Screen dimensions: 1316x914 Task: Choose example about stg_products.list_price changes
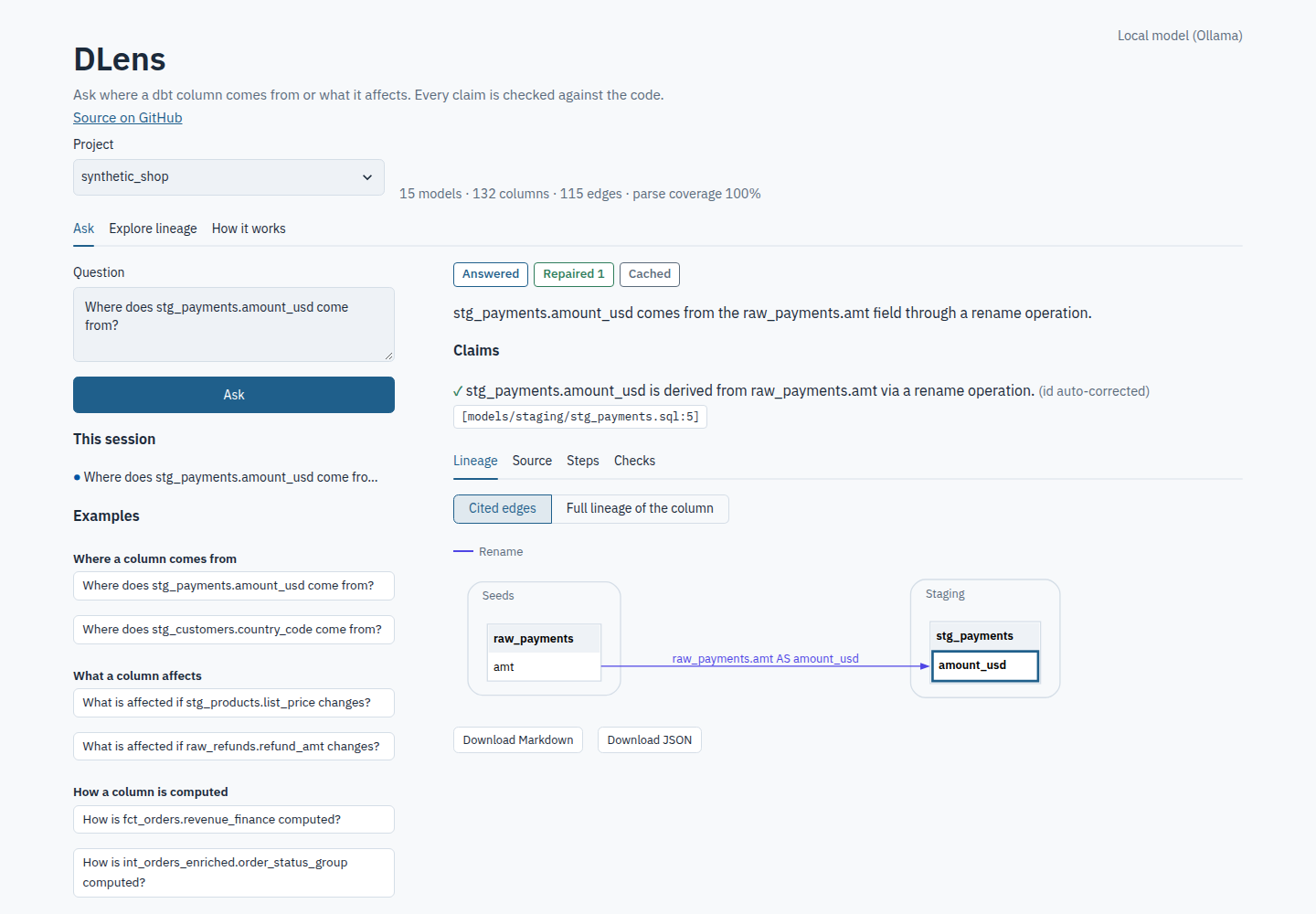[234, 703]
